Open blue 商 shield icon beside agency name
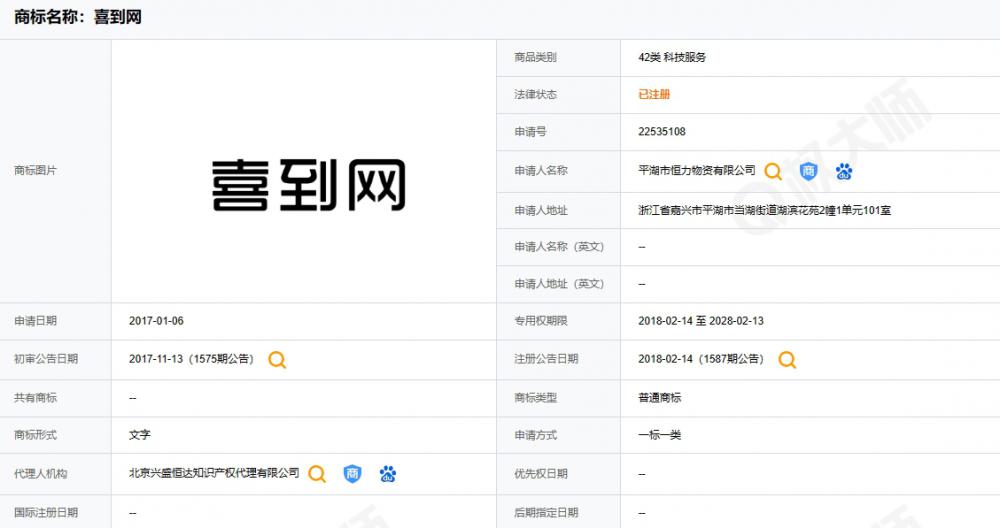 [353, 474]
